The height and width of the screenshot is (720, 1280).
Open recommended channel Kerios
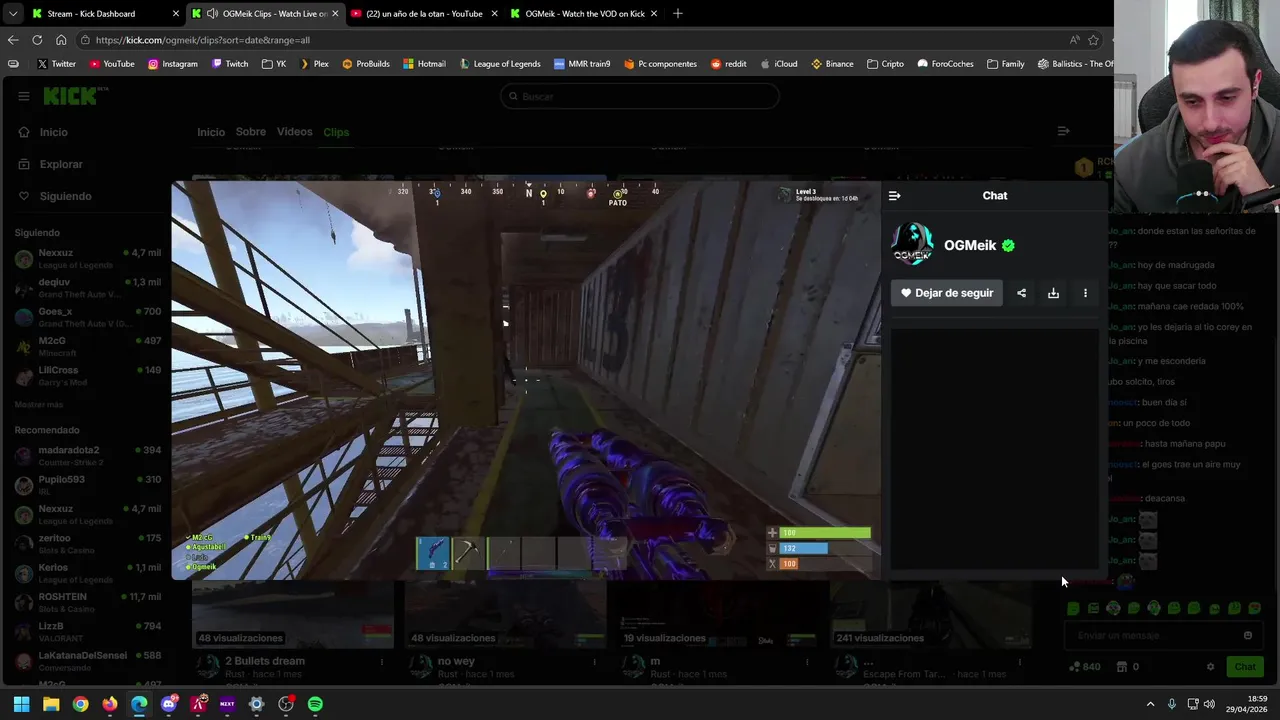pyautogui.click(x=88, y=572)
